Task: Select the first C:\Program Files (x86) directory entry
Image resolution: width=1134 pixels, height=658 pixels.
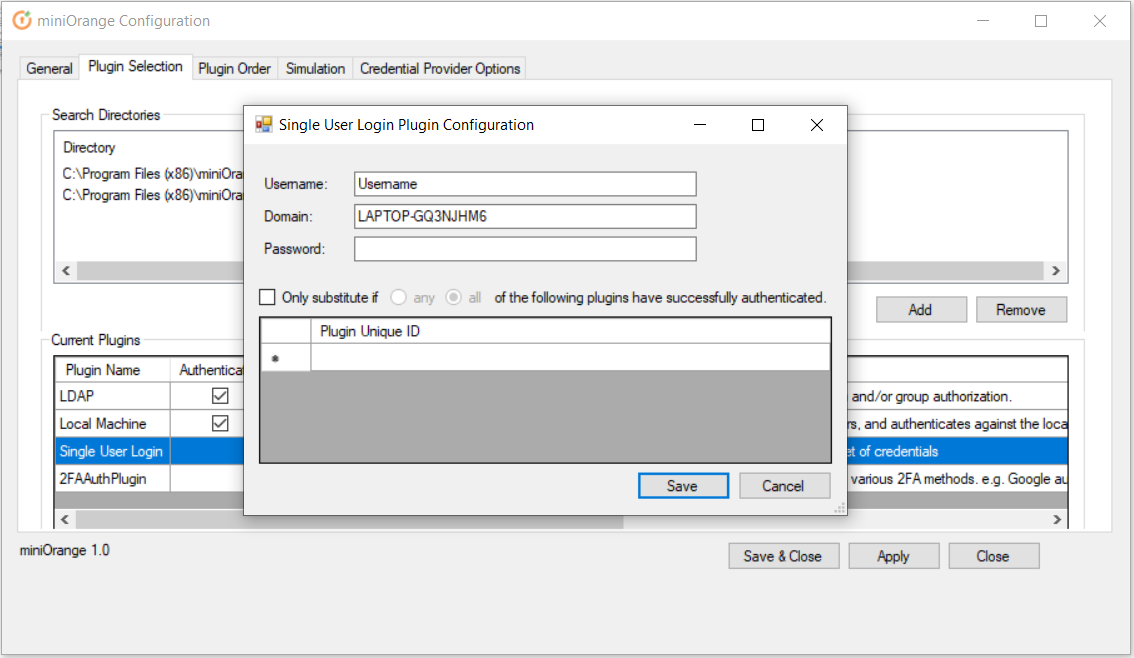Action: click(153, 174)
